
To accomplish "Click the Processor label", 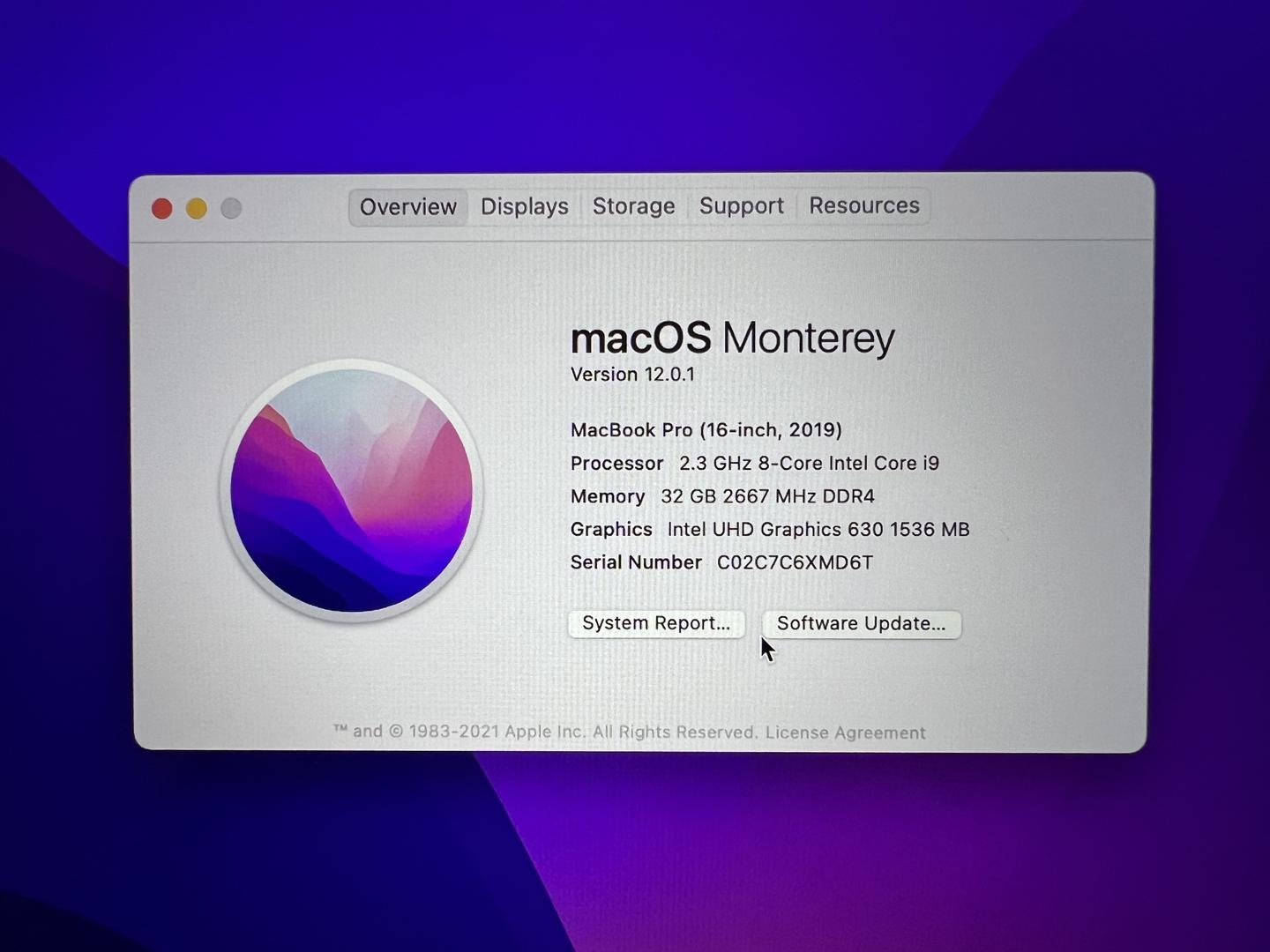I will coord(616,464).
